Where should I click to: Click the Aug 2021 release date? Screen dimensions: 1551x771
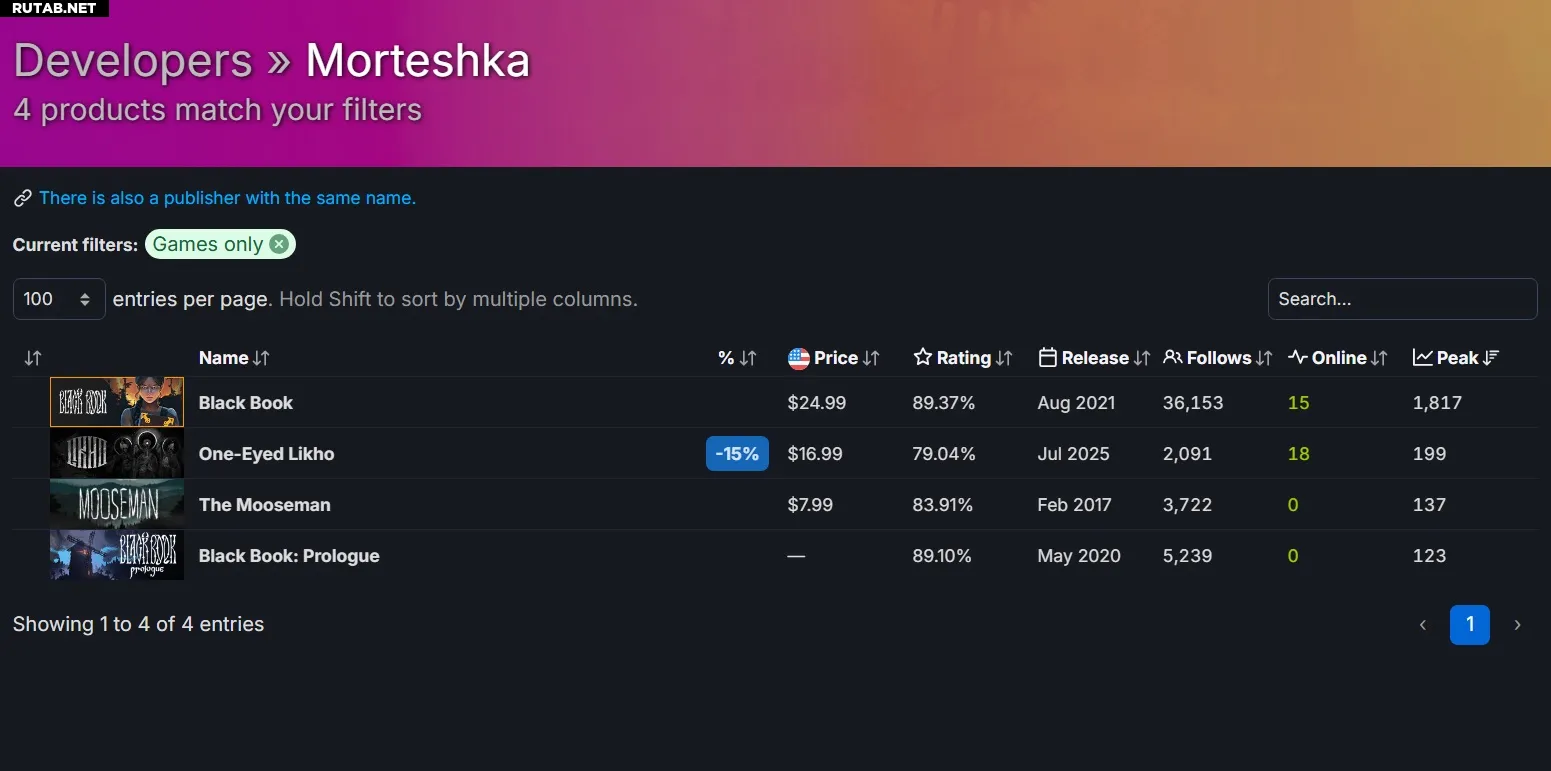(1076, 403)
